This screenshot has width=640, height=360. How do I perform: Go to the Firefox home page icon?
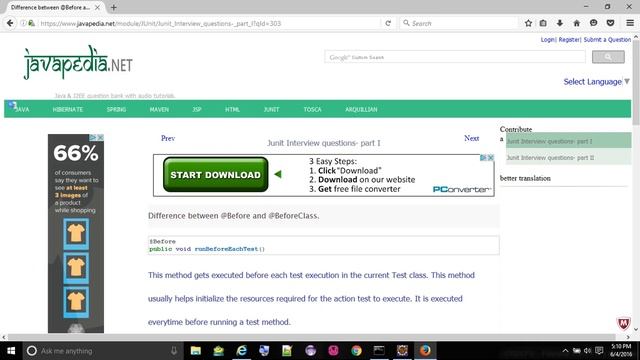pyautogui.click(x=576, y=23)
